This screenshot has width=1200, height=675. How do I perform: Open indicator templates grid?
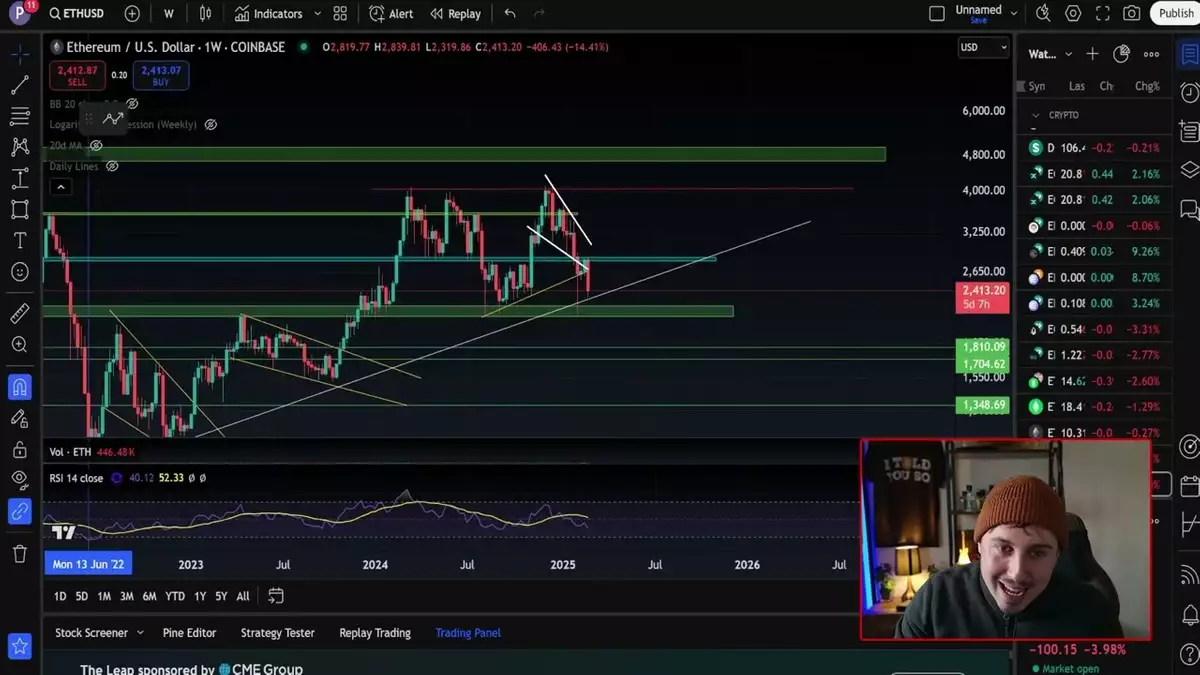tap(340, 14)
